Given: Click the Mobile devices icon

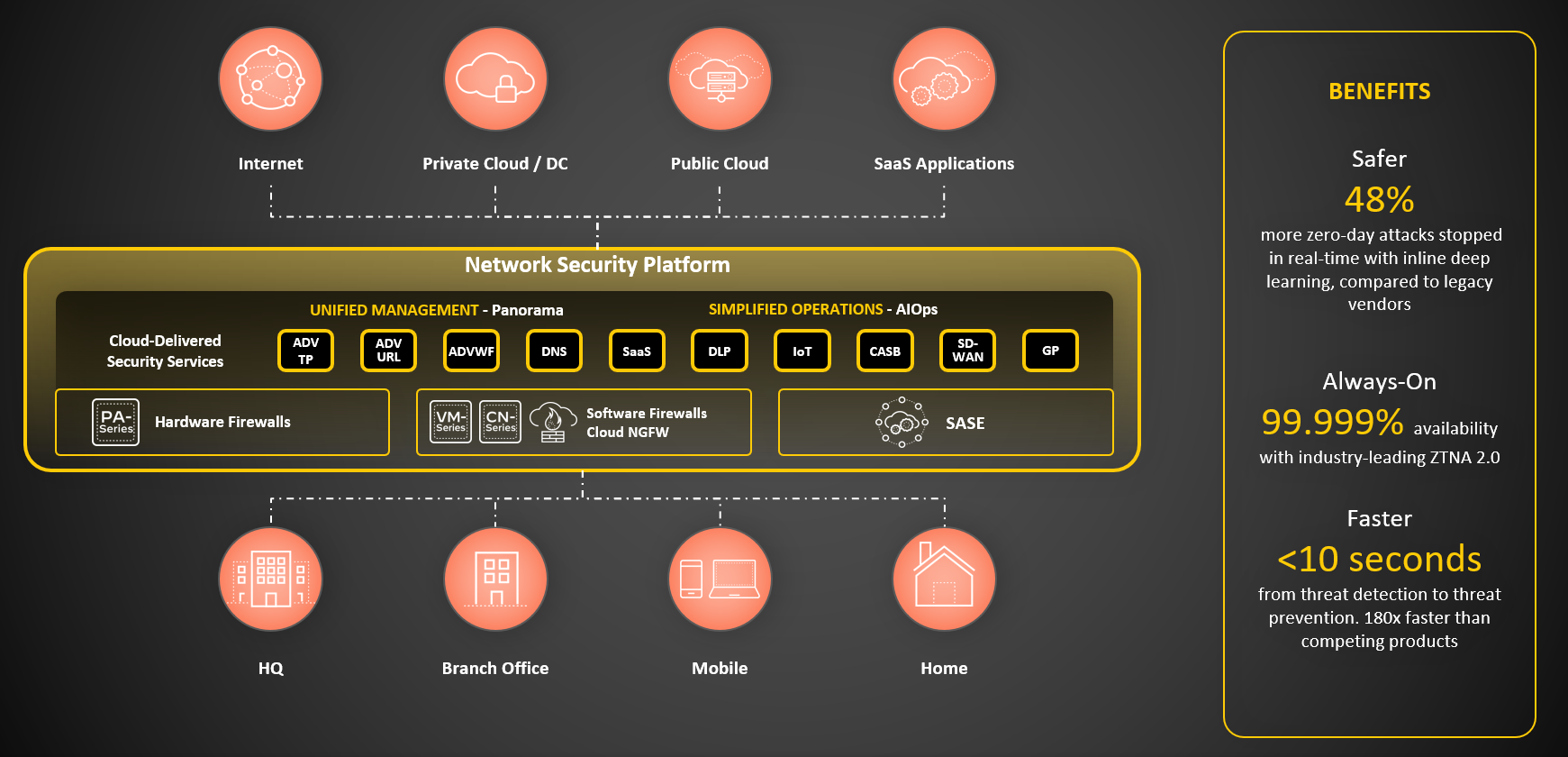Looking at the screenshot, I should (720, 579).
